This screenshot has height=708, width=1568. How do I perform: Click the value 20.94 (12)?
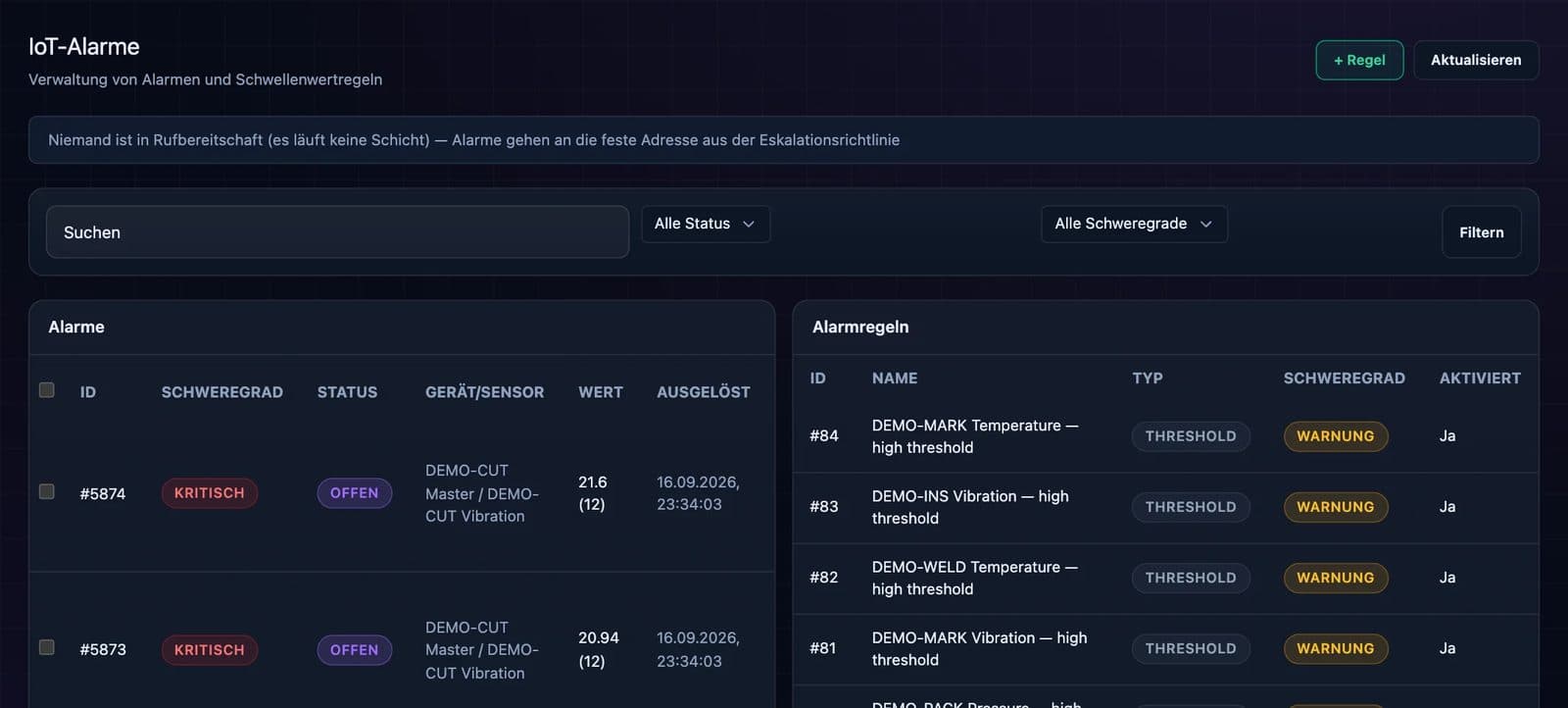coord(599,649)
